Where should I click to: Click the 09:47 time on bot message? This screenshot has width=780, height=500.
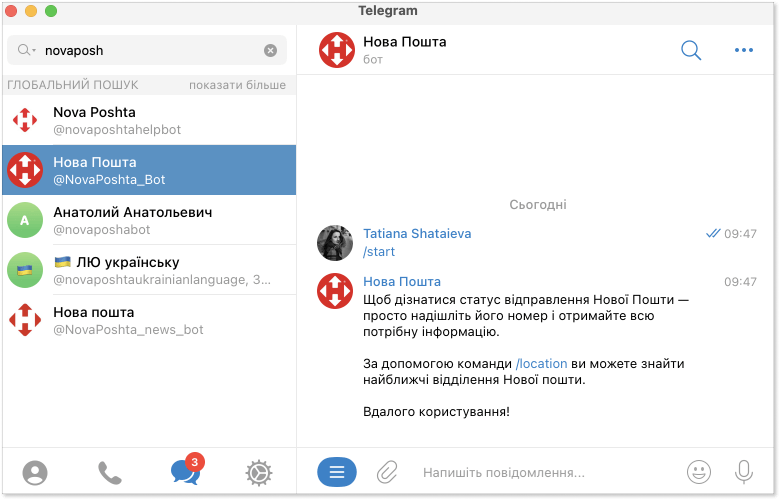740,282
